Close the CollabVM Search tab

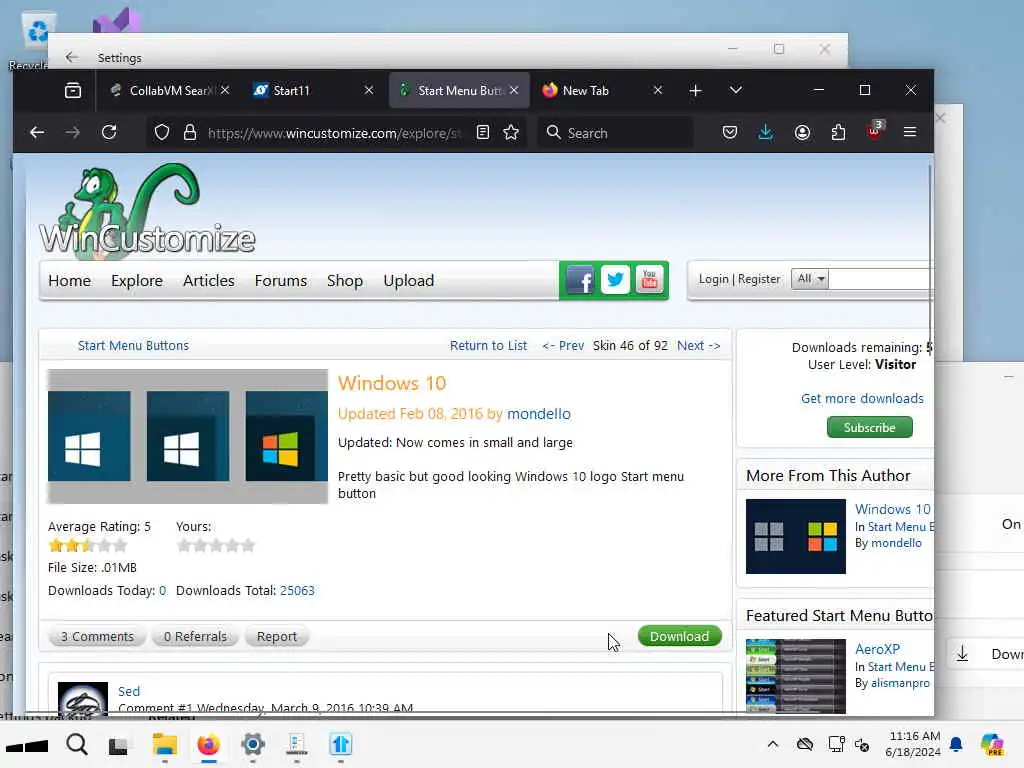pos(225,90)
